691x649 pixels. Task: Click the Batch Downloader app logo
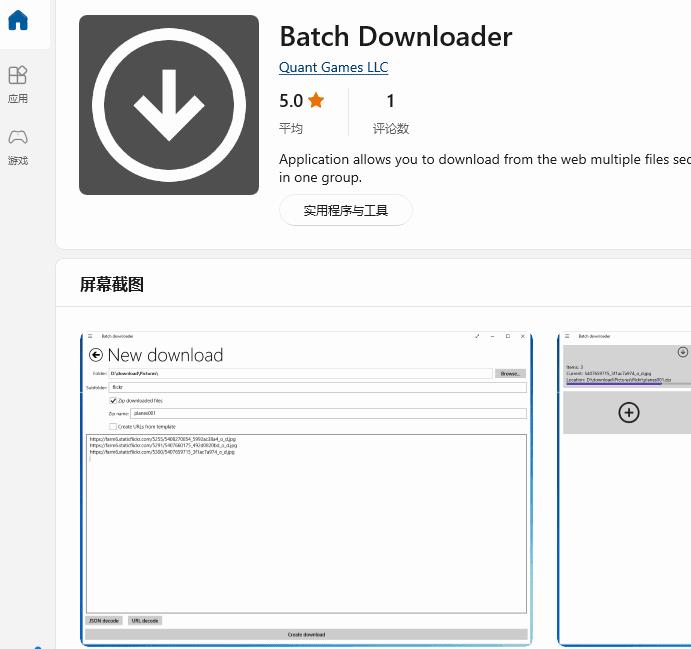[x=169, y=105]
